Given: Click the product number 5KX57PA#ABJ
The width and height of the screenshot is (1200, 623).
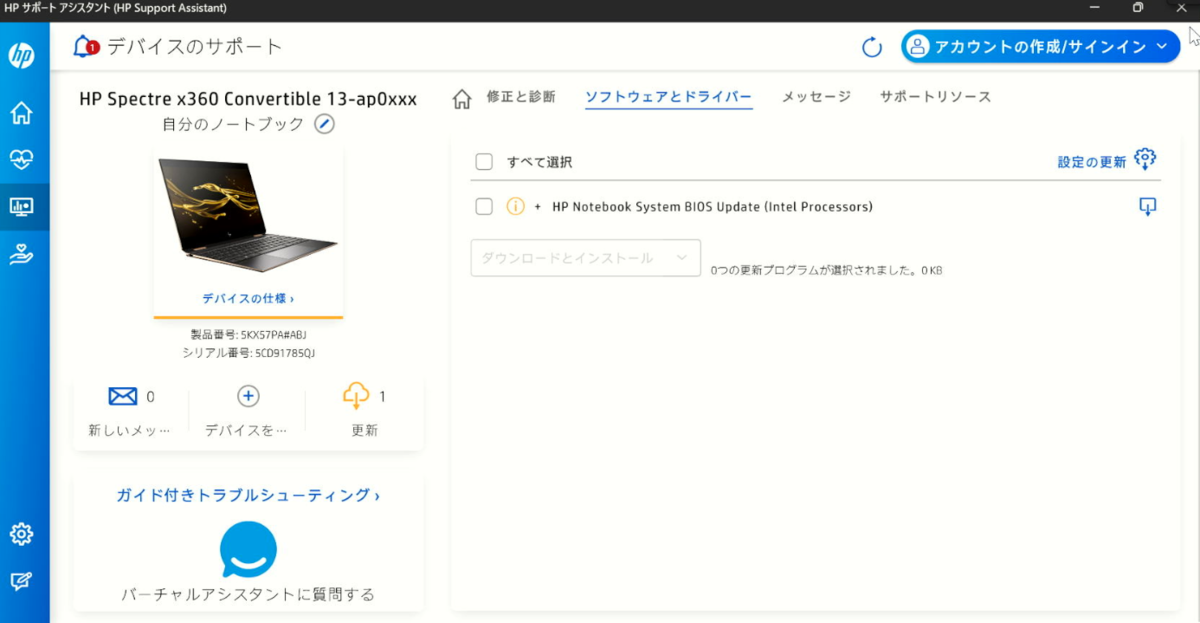Looking at the screenshot, I should [x=273, y=335].
